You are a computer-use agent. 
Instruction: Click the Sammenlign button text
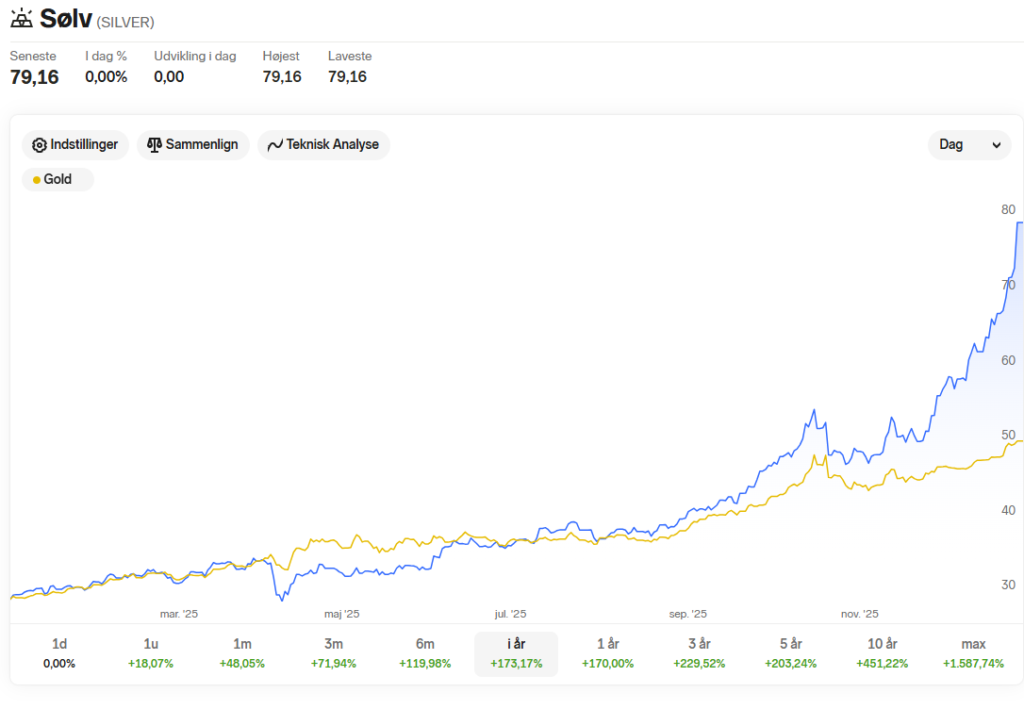point(202,144)
